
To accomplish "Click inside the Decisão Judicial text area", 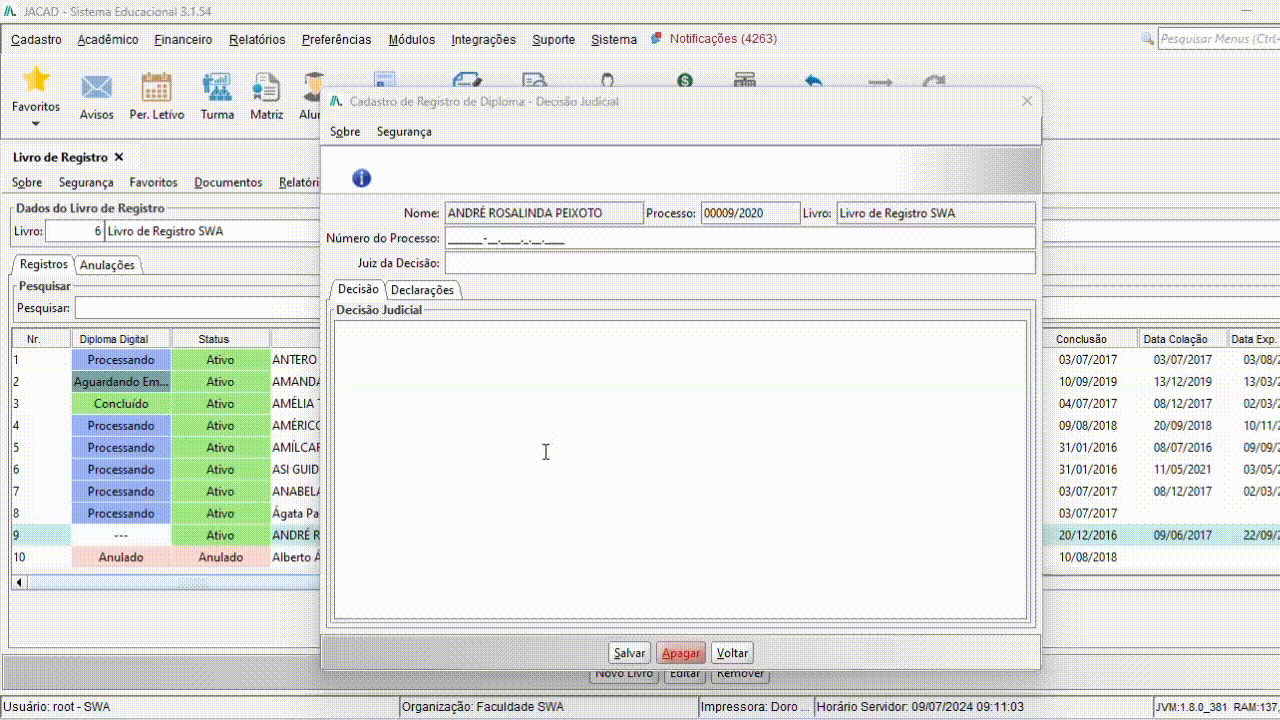I will (680, 470).
